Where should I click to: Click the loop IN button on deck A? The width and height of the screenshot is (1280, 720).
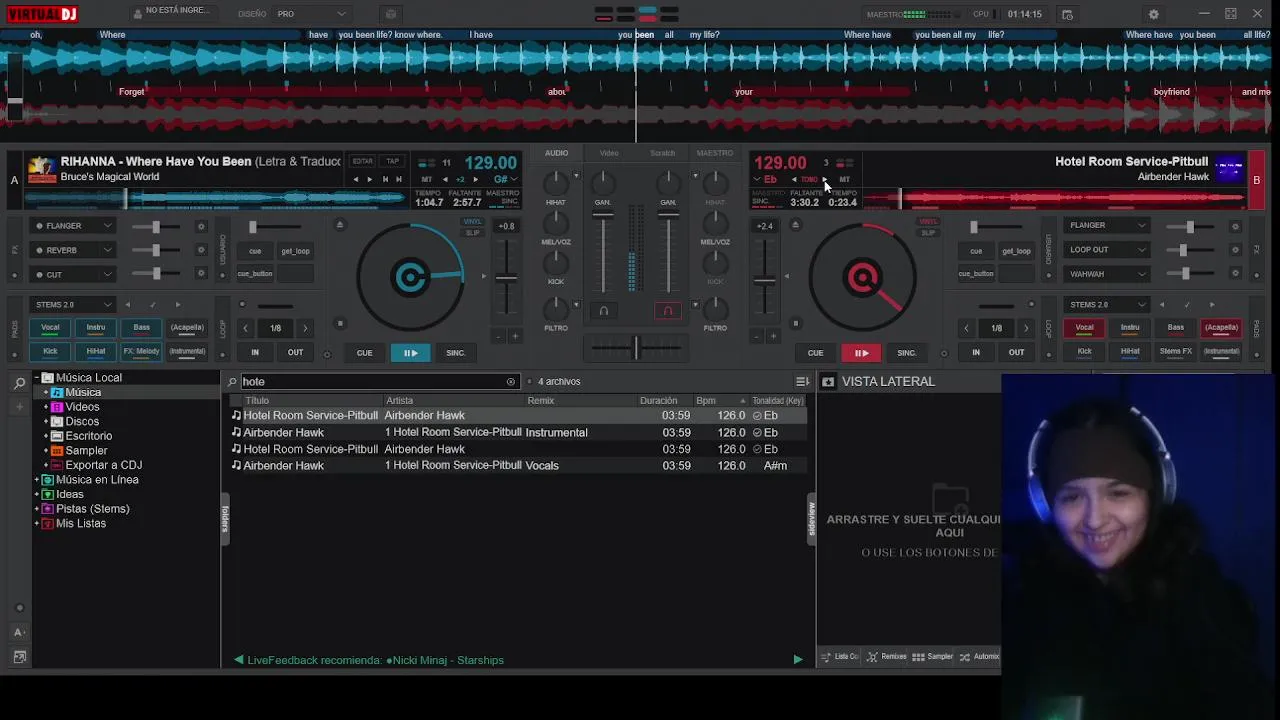click(x=255, y=352)
